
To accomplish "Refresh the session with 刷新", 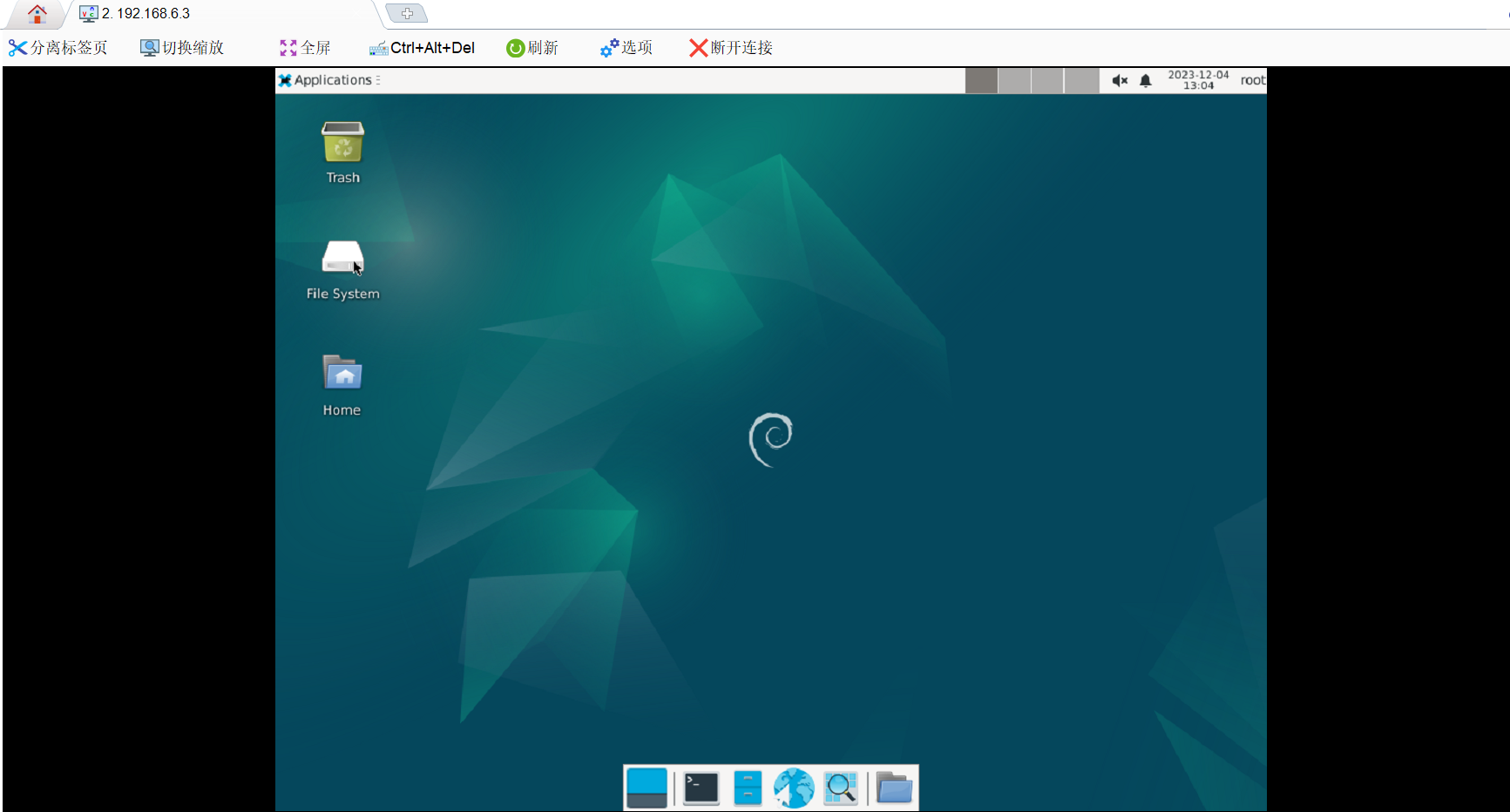I will [532, 48].
